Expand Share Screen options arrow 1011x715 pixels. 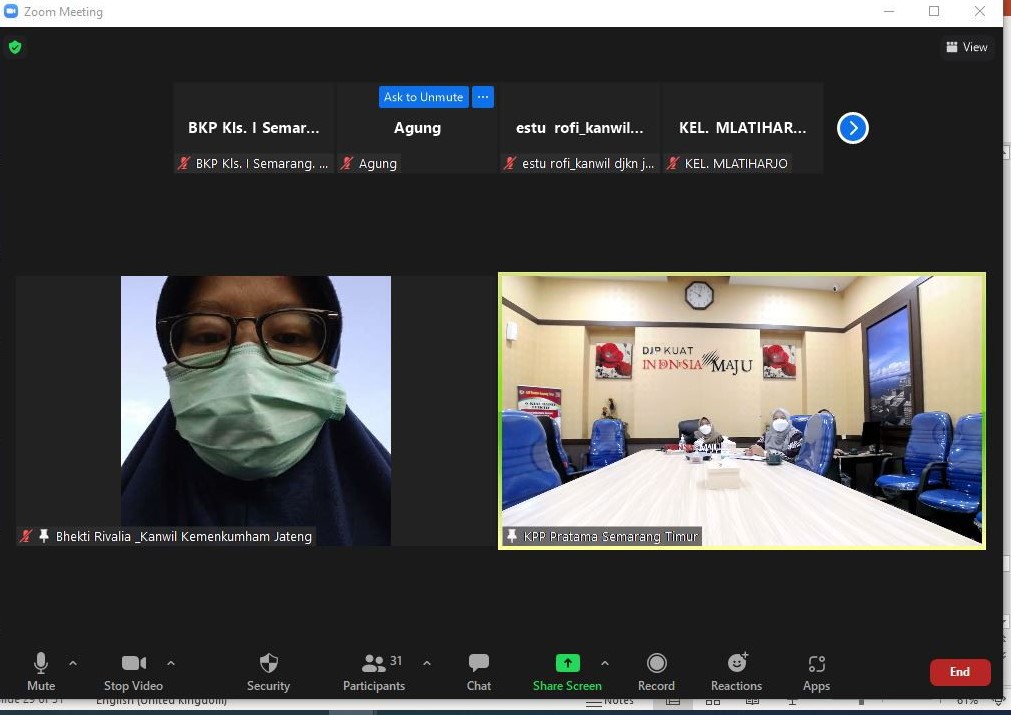pyautogui.click(x=605, y=663)
